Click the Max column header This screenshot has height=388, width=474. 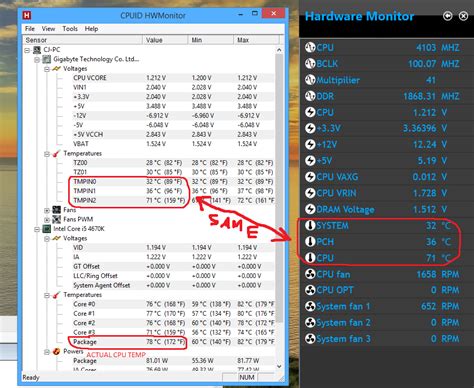256,40
